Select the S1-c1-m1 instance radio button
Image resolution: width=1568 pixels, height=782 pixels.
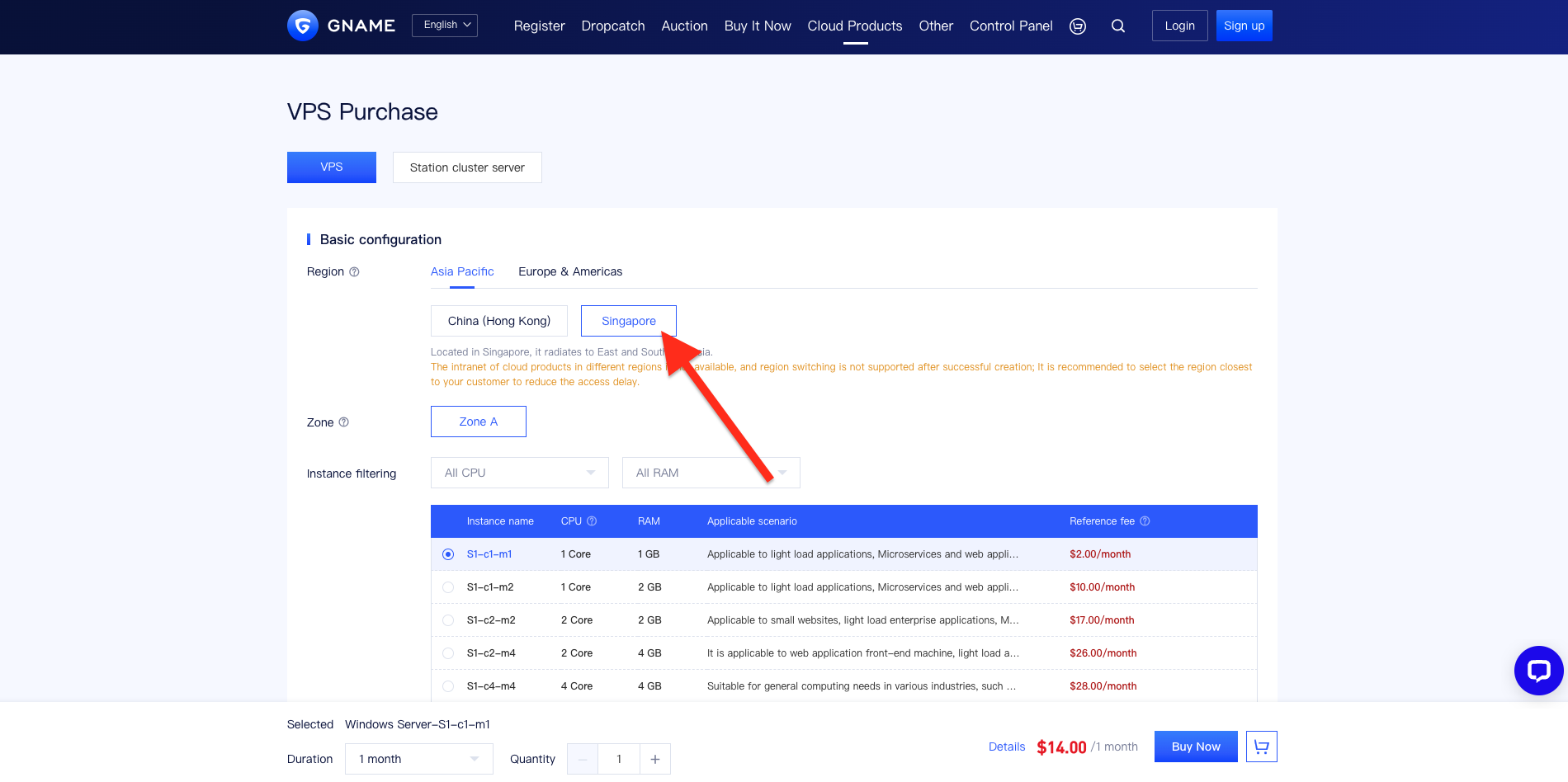448,554
